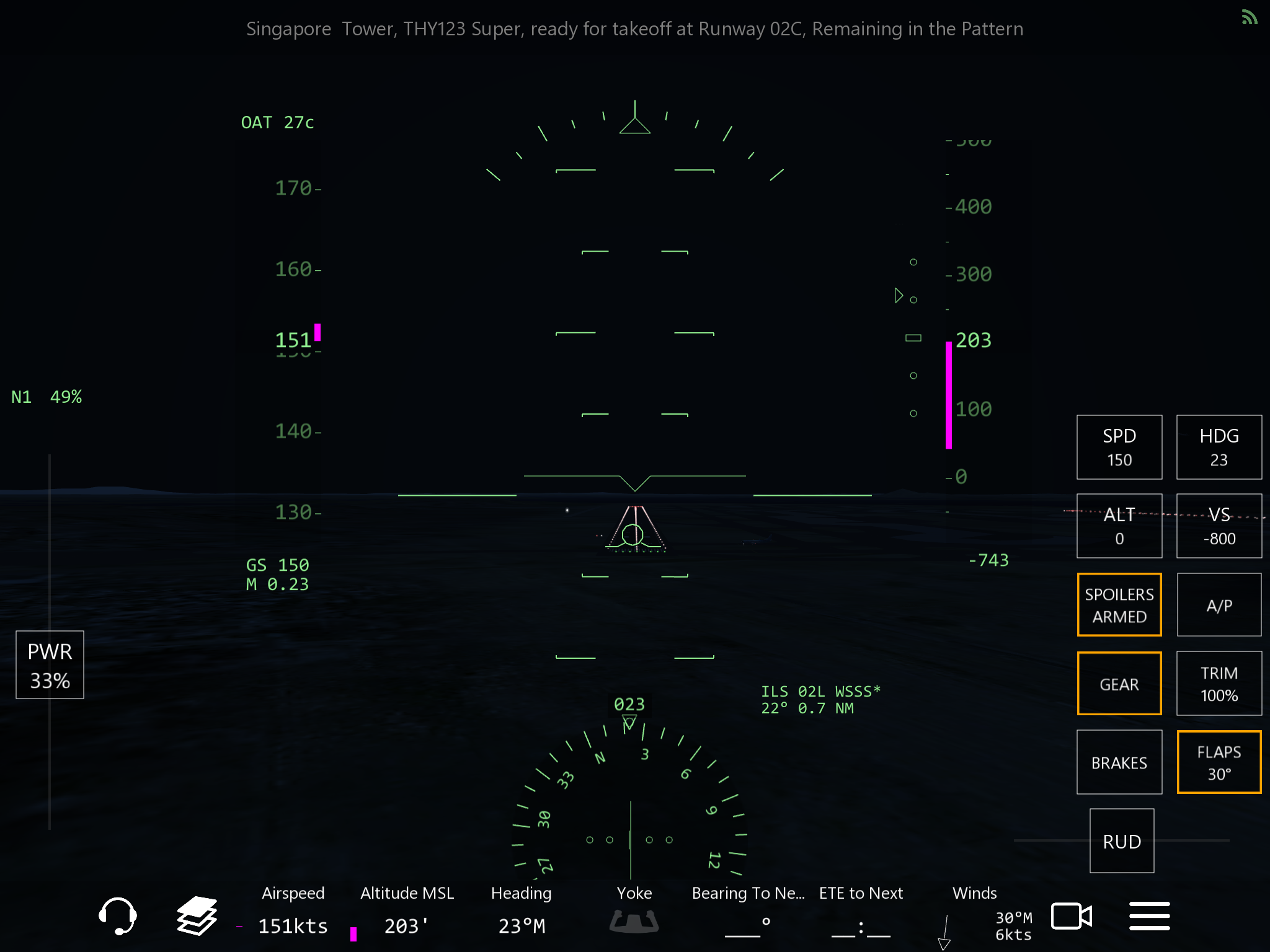Toggle the landing GEAR button
The height and width of the screenshot is (952, 1270).
(1119, 684)
